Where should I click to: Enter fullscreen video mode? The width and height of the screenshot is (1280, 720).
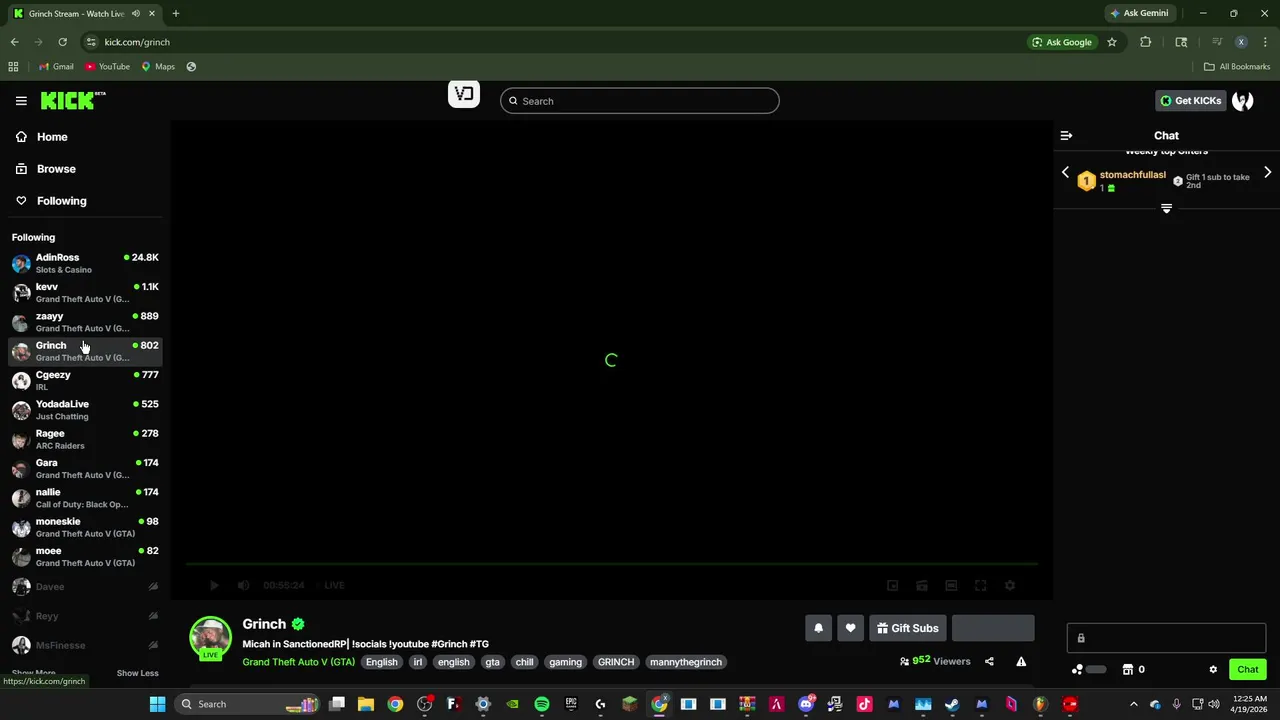(981, 585)
